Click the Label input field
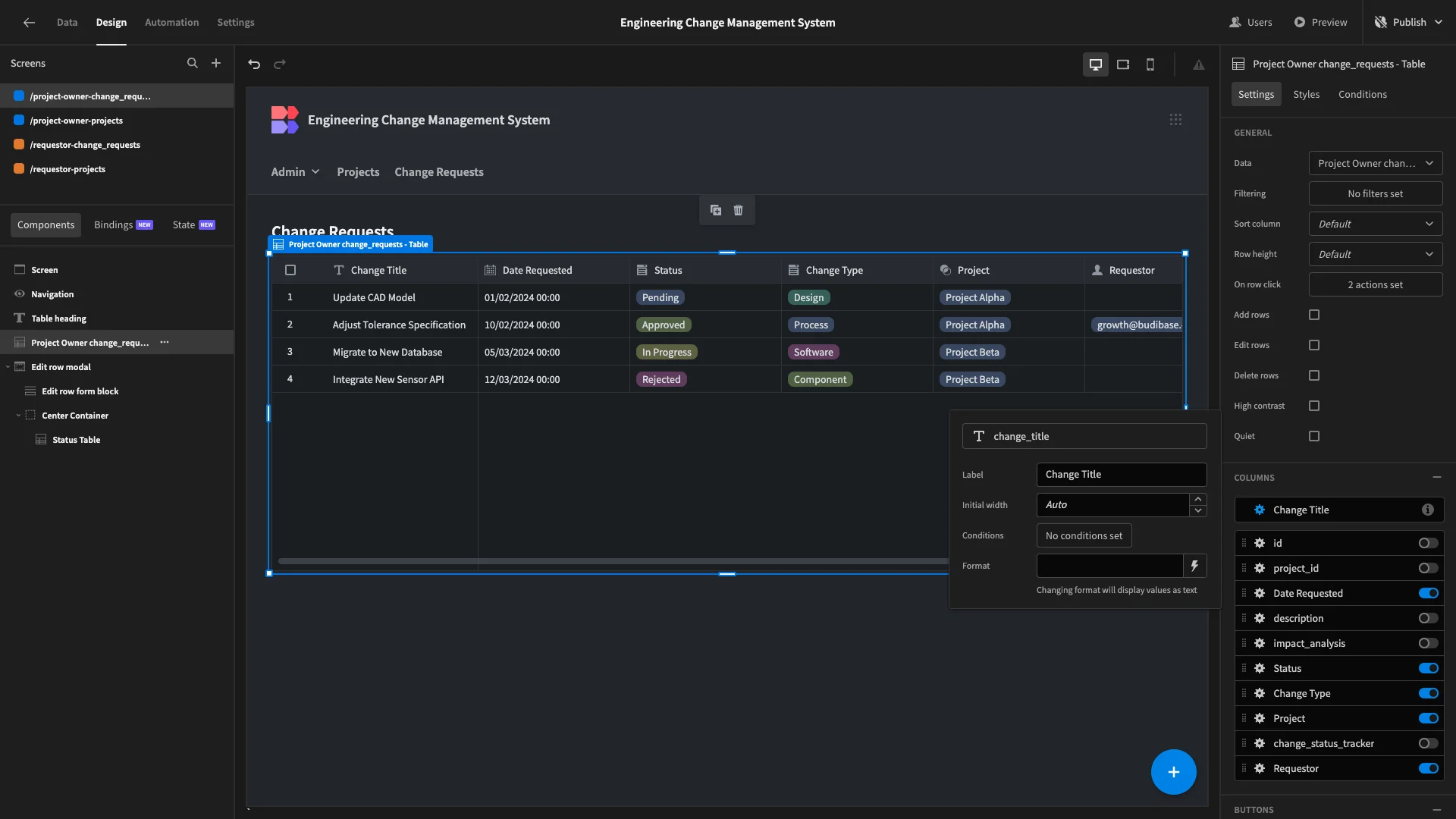 1122,475
